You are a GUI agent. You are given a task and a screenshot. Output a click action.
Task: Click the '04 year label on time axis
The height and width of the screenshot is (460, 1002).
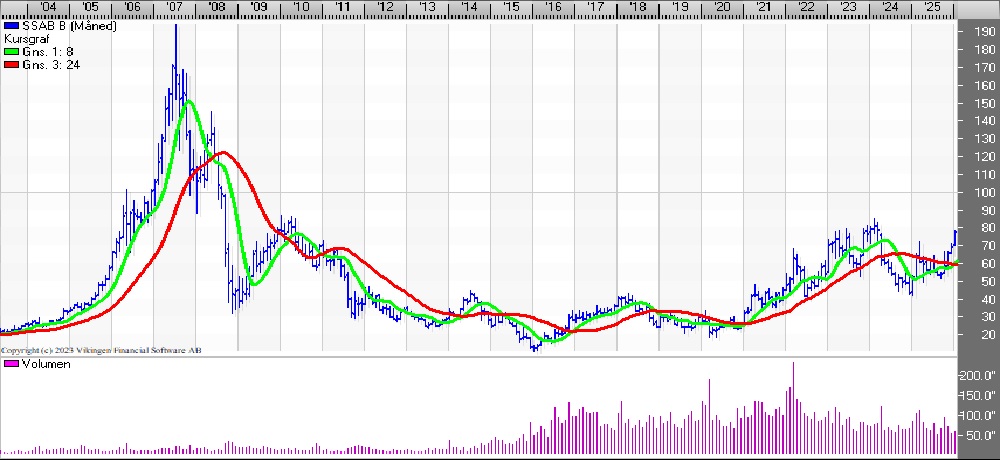48,8
